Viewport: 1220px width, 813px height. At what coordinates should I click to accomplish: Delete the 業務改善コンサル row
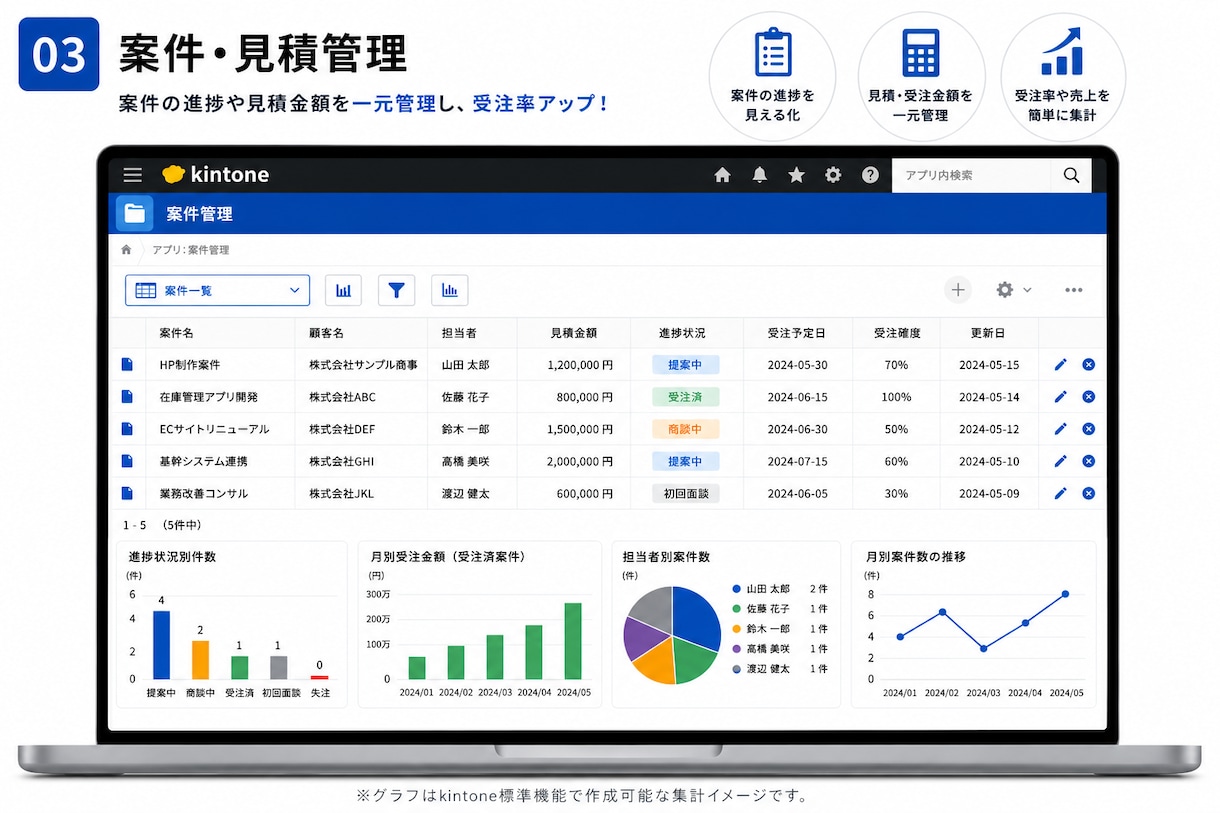pyautogui.click(x=1088, y=493)
